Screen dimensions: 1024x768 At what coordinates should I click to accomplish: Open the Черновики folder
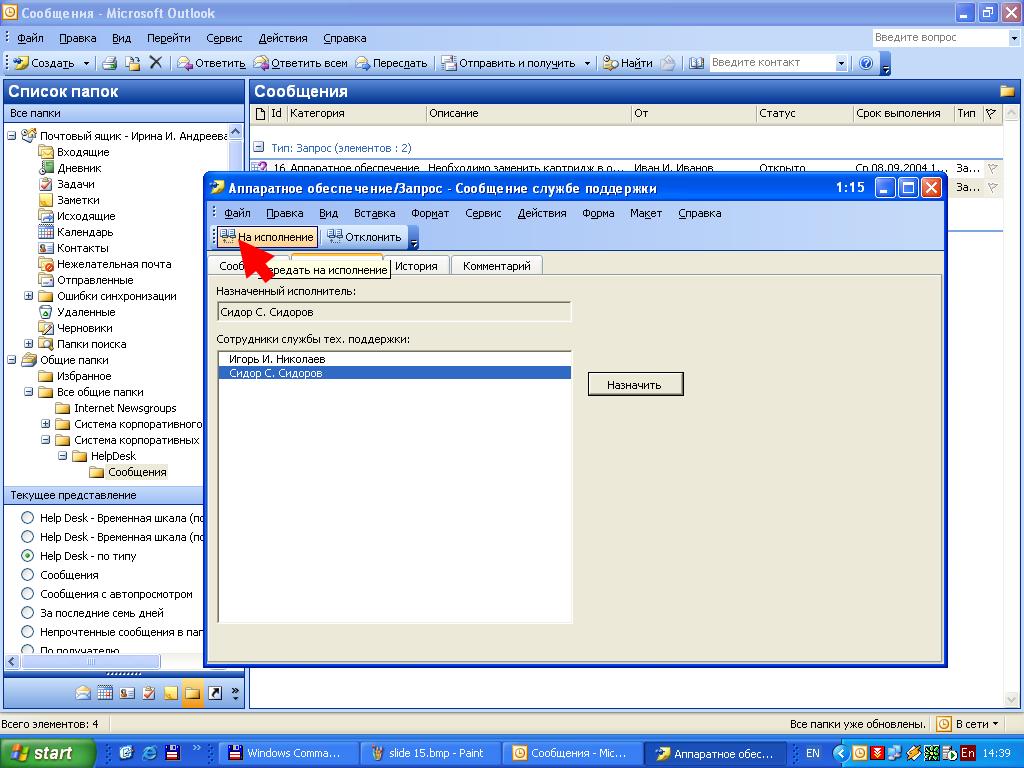point(85,328)
